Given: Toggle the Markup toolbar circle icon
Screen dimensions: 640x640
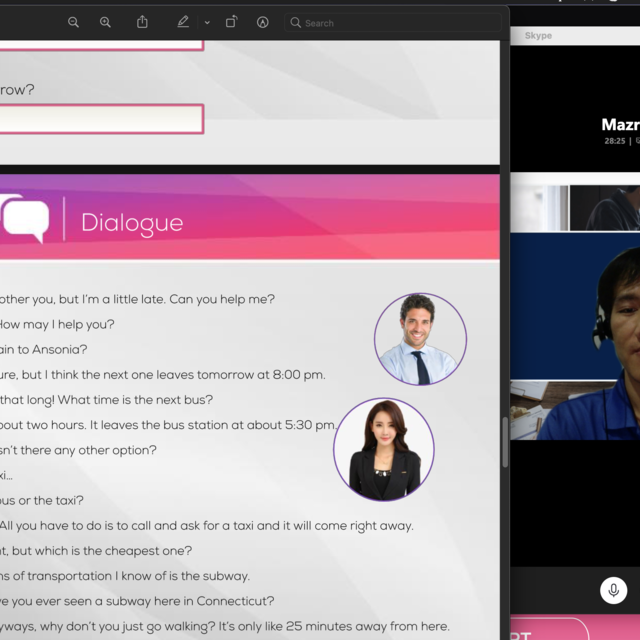Looking at the screenshot, I should pos(263,22).
